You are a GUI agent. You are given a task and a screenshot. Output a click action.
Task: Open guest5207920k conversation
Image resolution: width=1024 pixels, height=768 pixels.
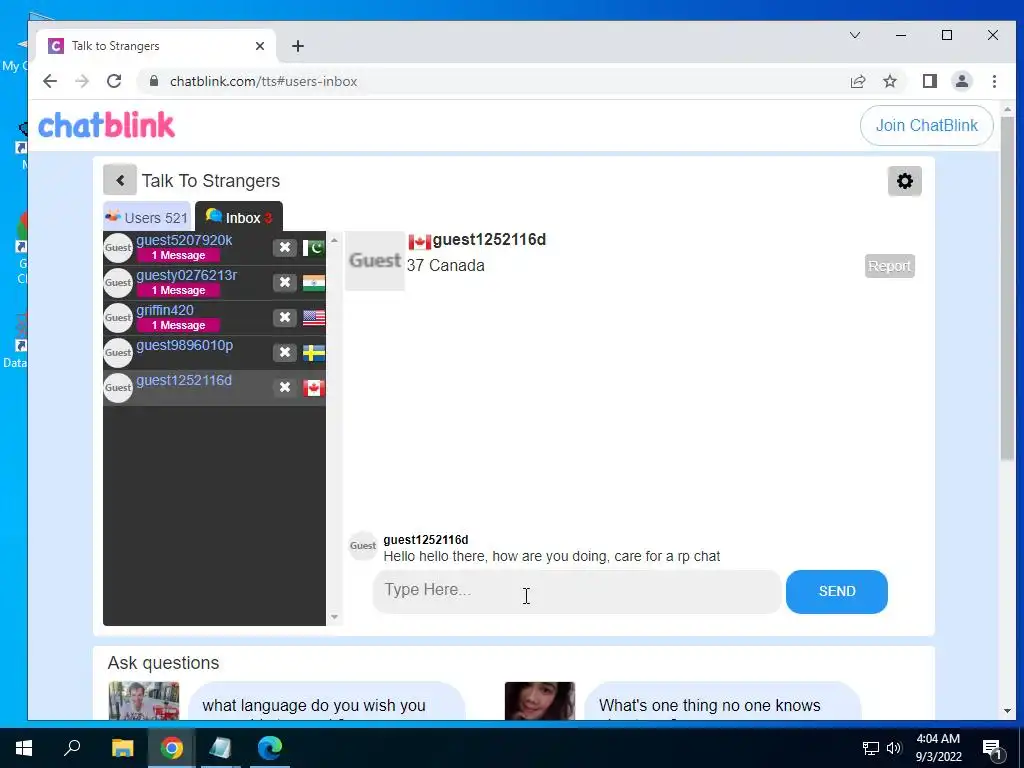tap(214, 248)
